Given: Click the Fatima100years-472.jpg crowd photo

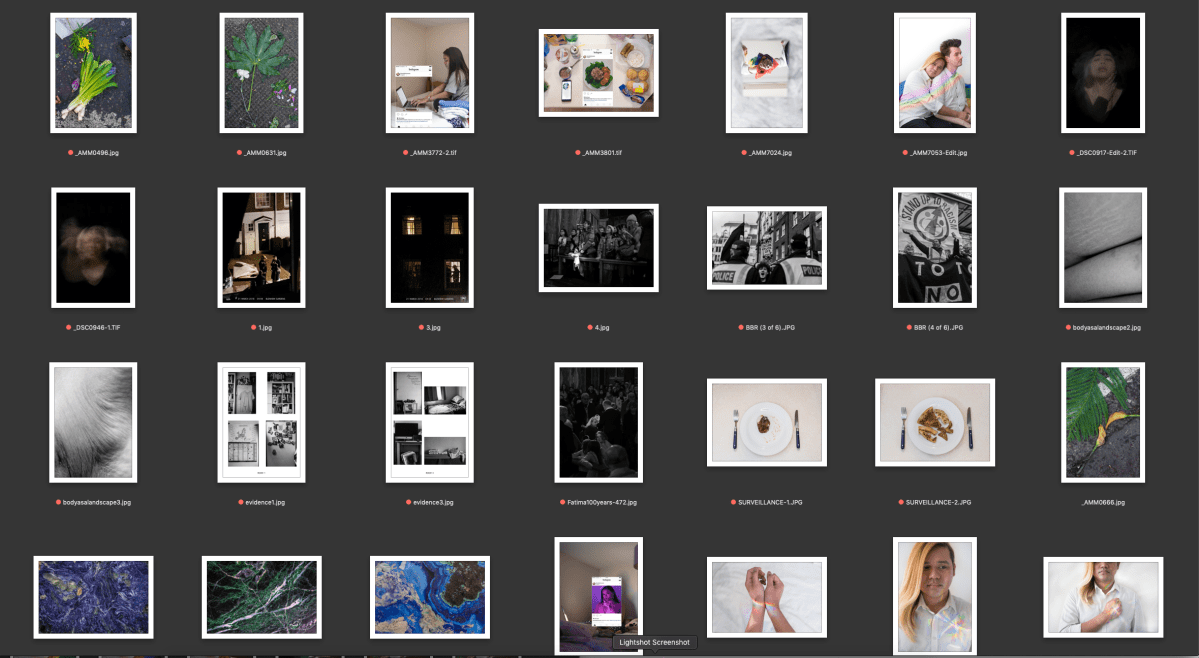Looking at the screenshot, I should (598, 422).
